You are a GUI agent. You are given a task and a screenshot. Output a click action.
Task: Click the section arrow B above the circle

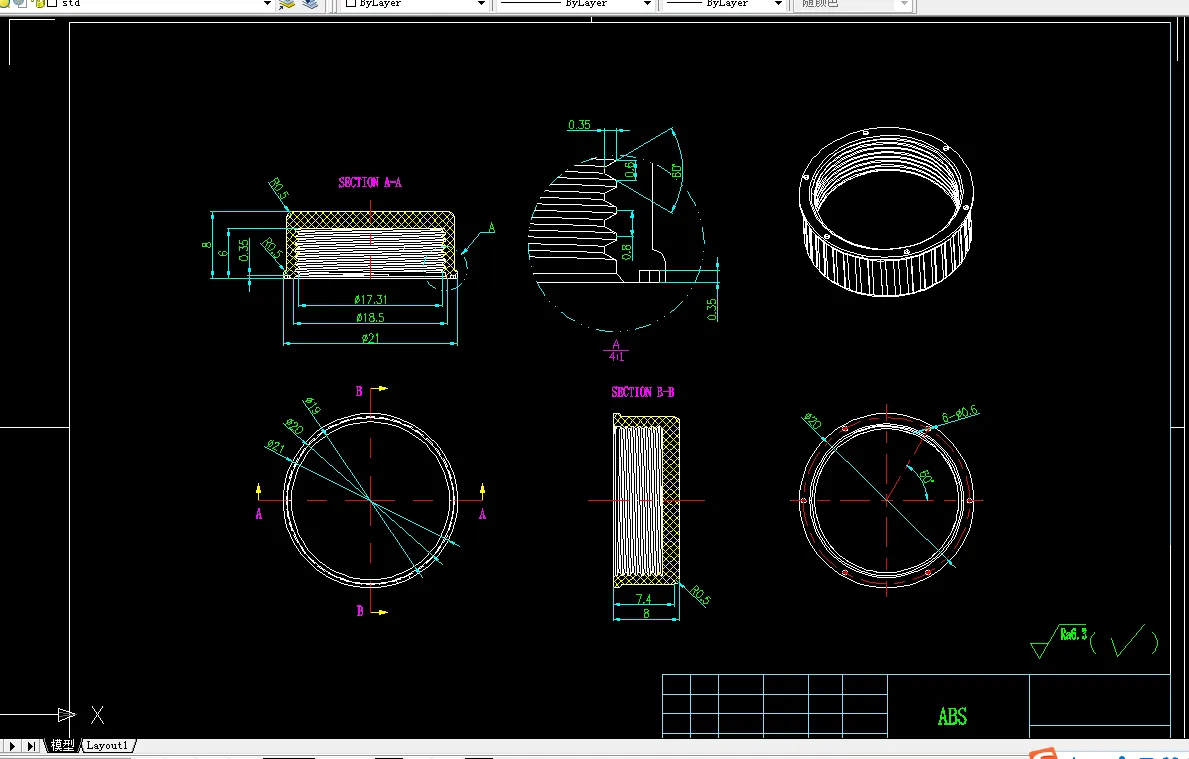pos(372,390)
